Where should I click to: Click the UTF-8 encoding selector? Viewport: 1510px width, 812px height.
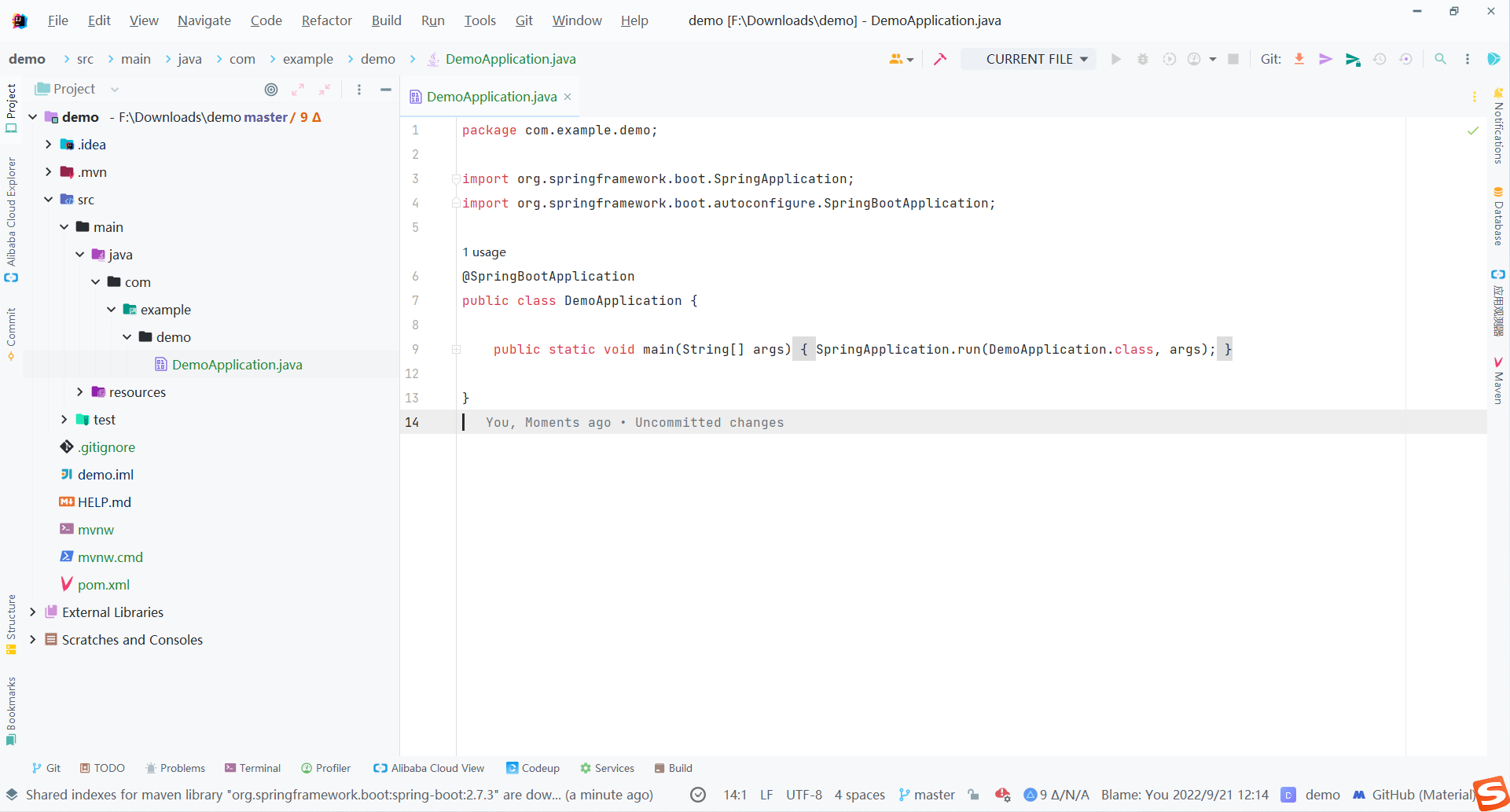(803, 795)
